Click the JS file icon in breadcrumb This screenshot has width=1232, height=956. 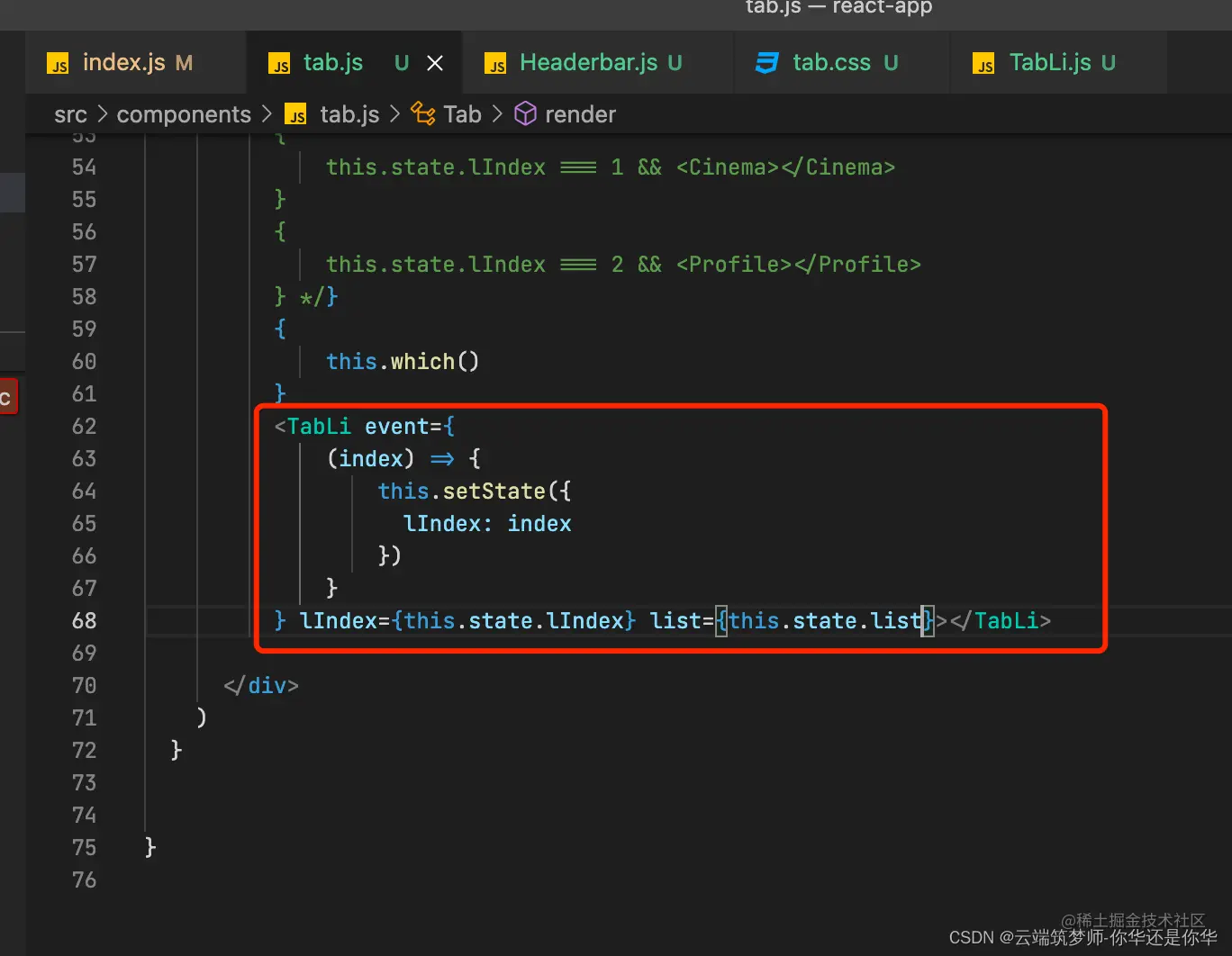pyautogui.click(x=295, y=114)
